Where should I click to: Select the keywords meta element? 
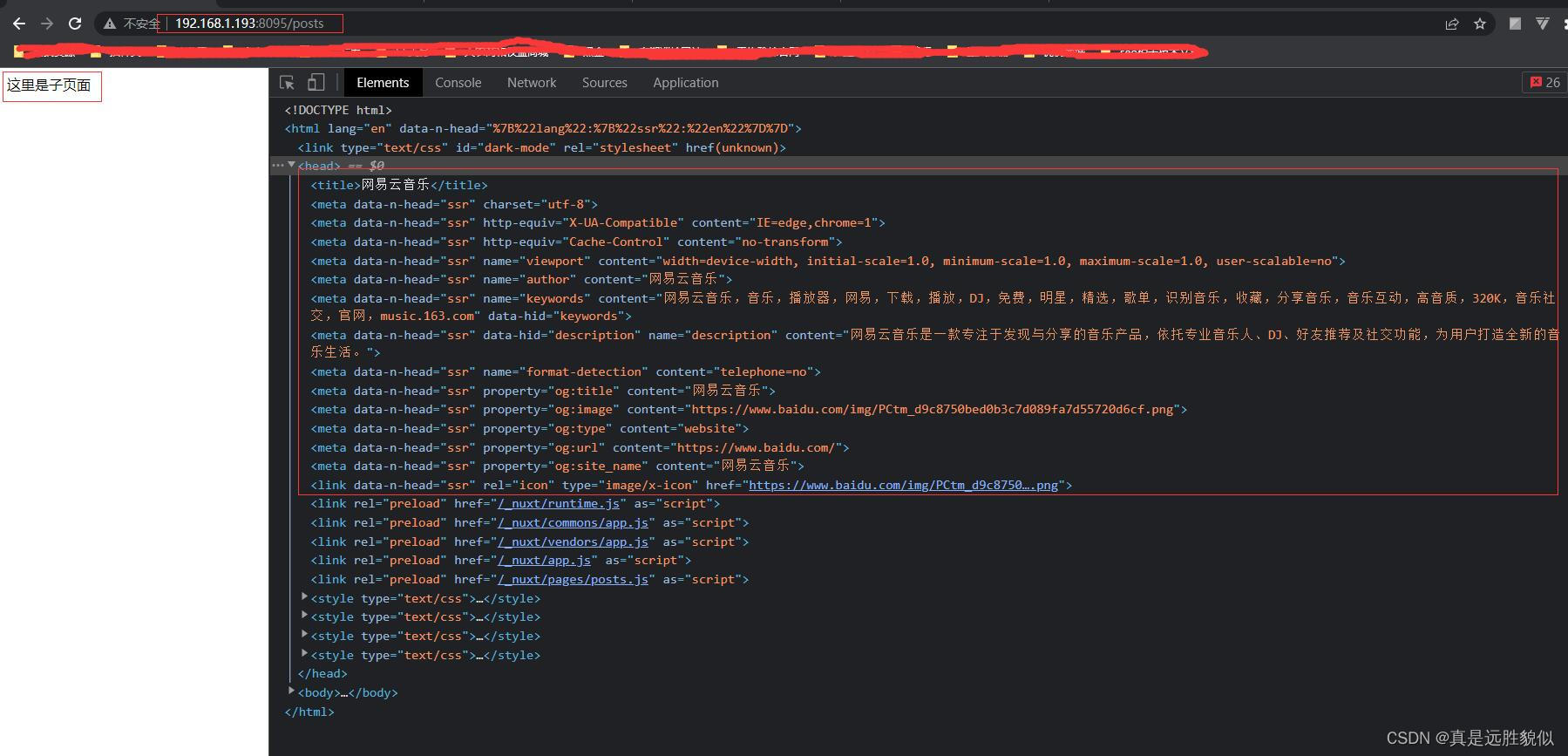pyautogui.click(x=933, y=307)
